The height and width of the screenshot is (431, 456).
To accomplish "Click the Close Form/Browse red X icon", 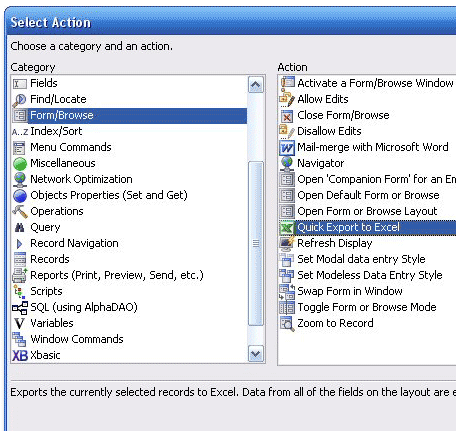I will (287, 116).
